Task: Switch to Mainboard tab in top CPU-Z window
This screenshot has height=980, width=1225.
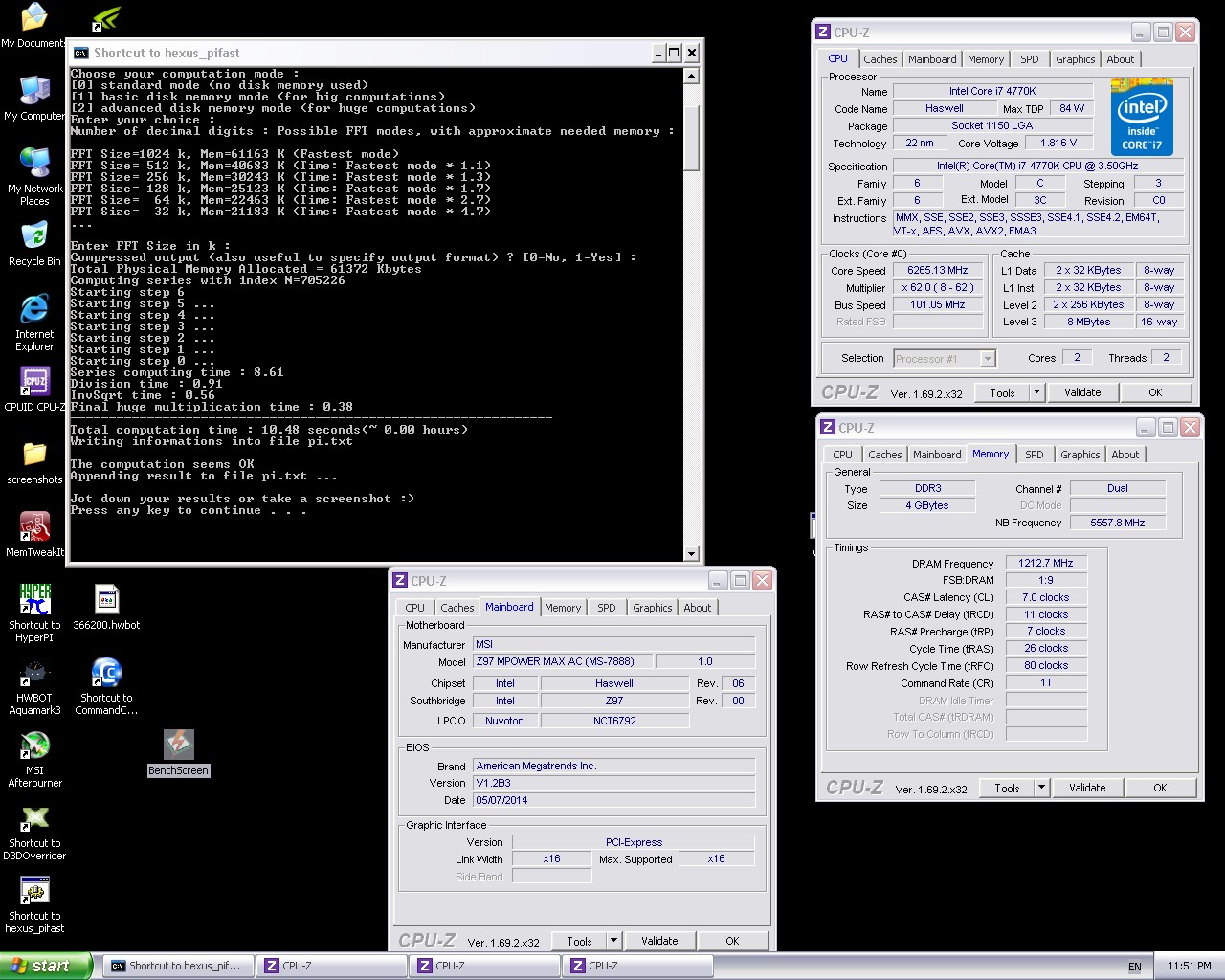Action: click(932, 59)
